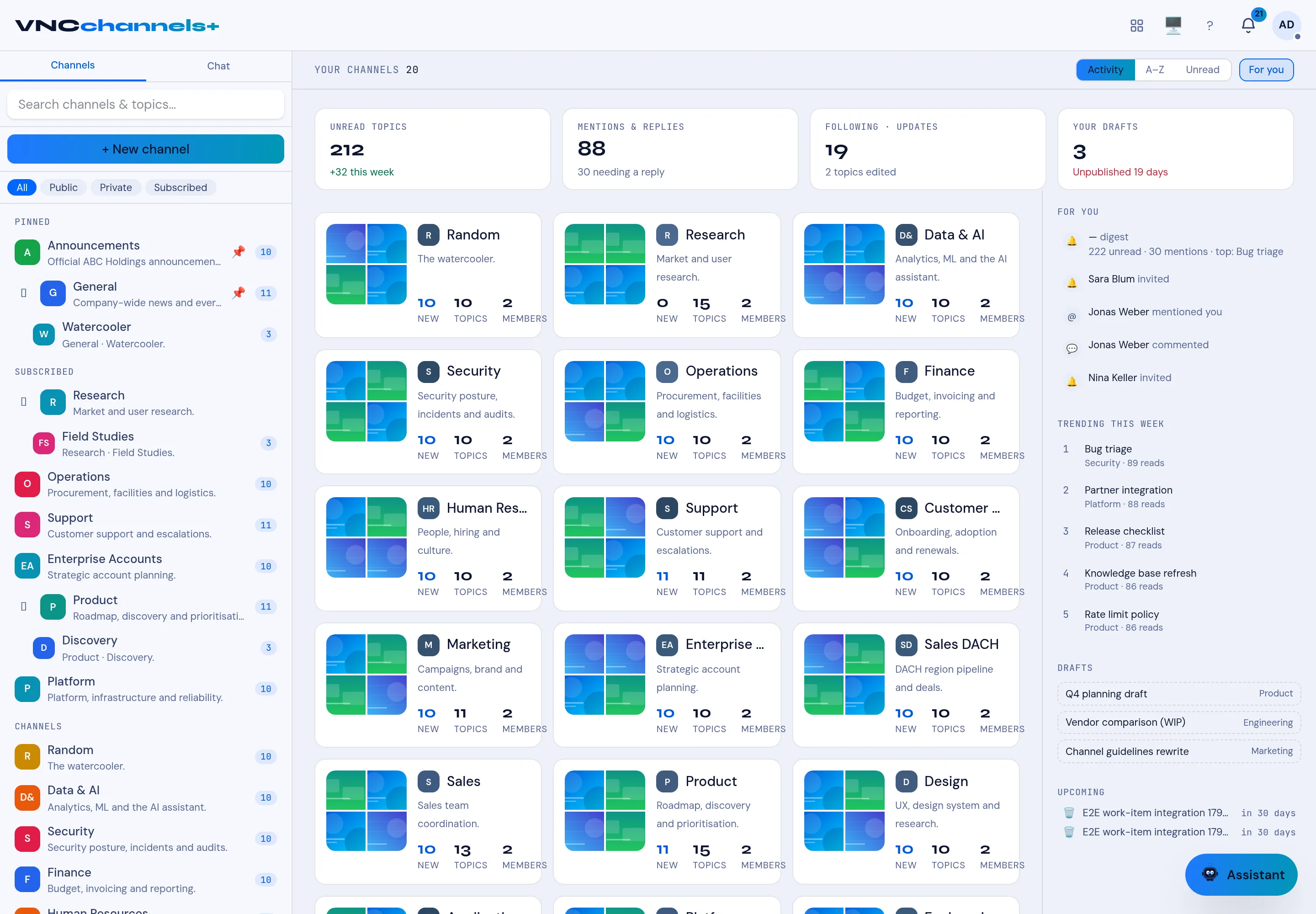Open the apps grid icon in header
The width and height of the screenshot is (1316, 914).
[x=1137, y=25]
